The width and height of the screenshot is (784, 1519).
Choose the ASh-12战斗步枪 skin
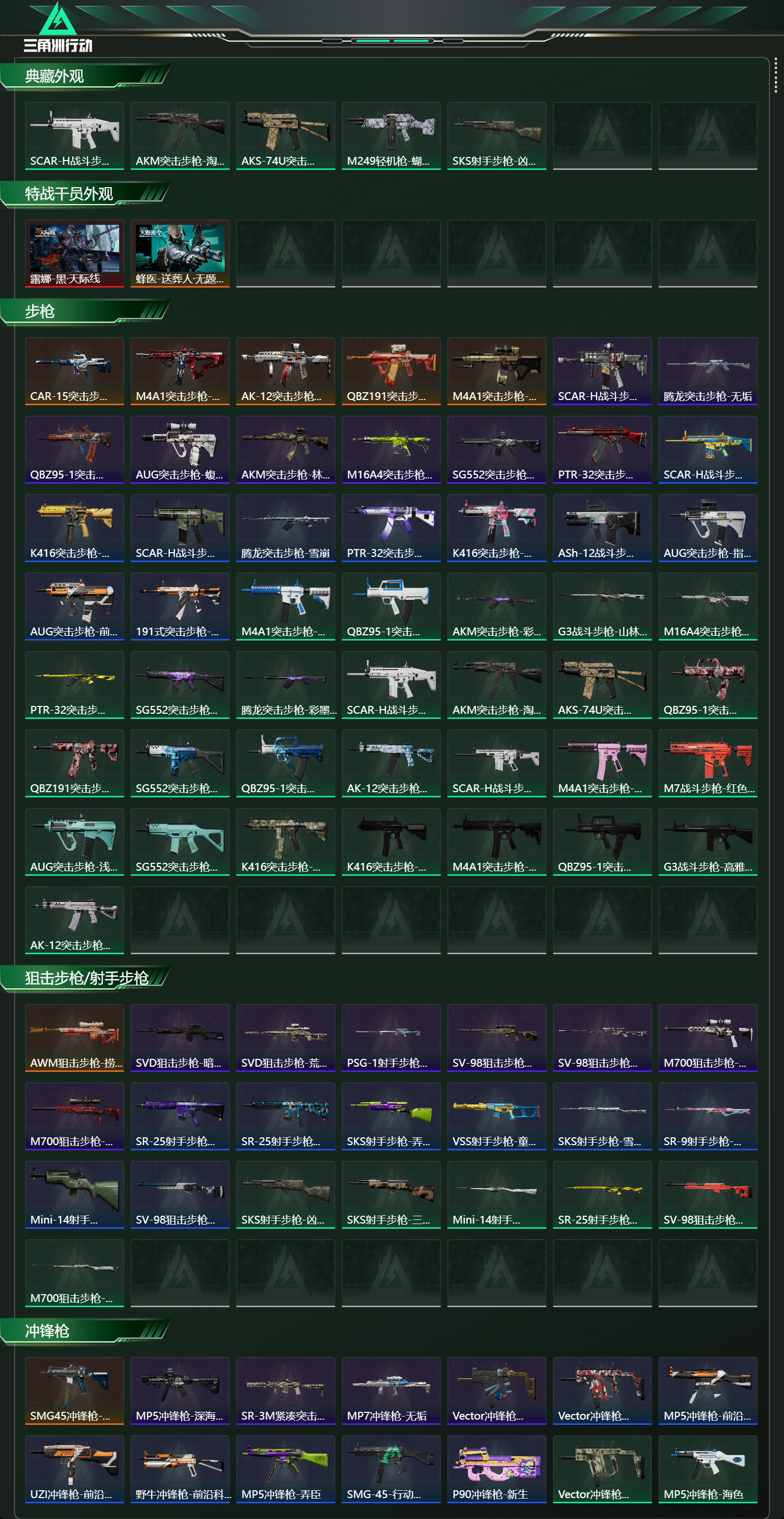(x=602, y=528)
